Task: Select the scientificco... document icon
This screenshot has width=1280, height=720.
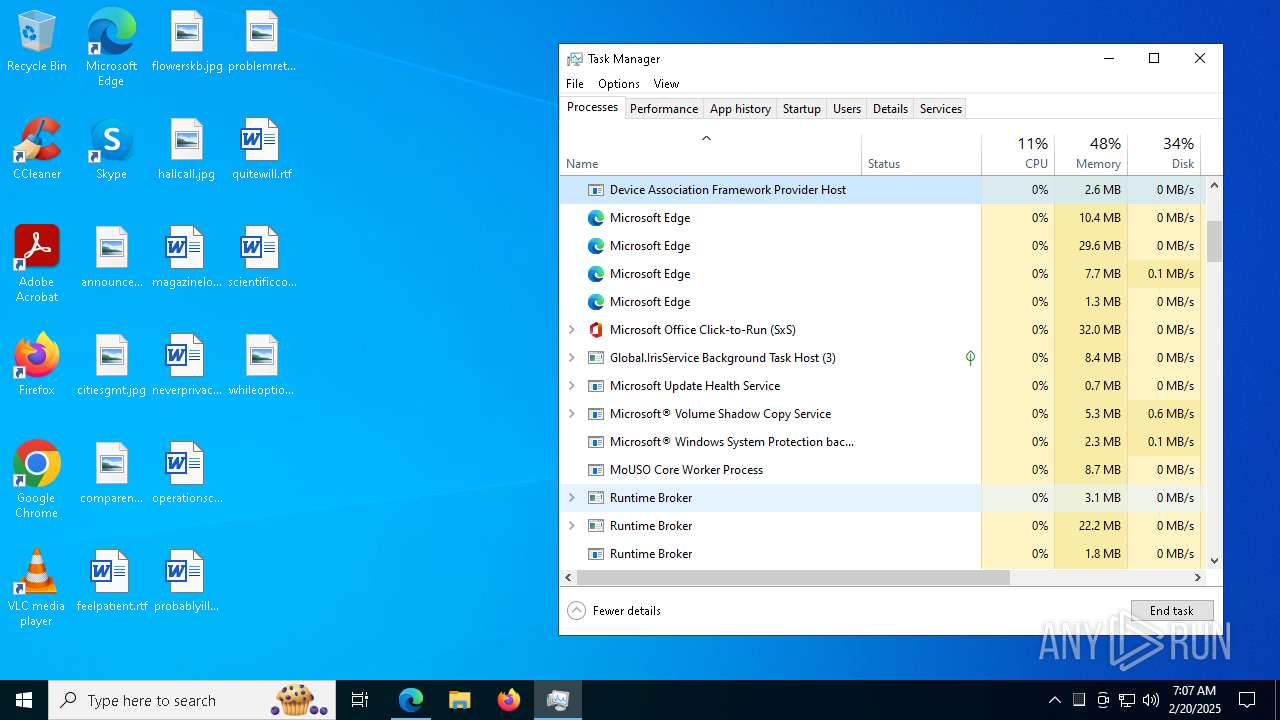Action: (262, 258)
